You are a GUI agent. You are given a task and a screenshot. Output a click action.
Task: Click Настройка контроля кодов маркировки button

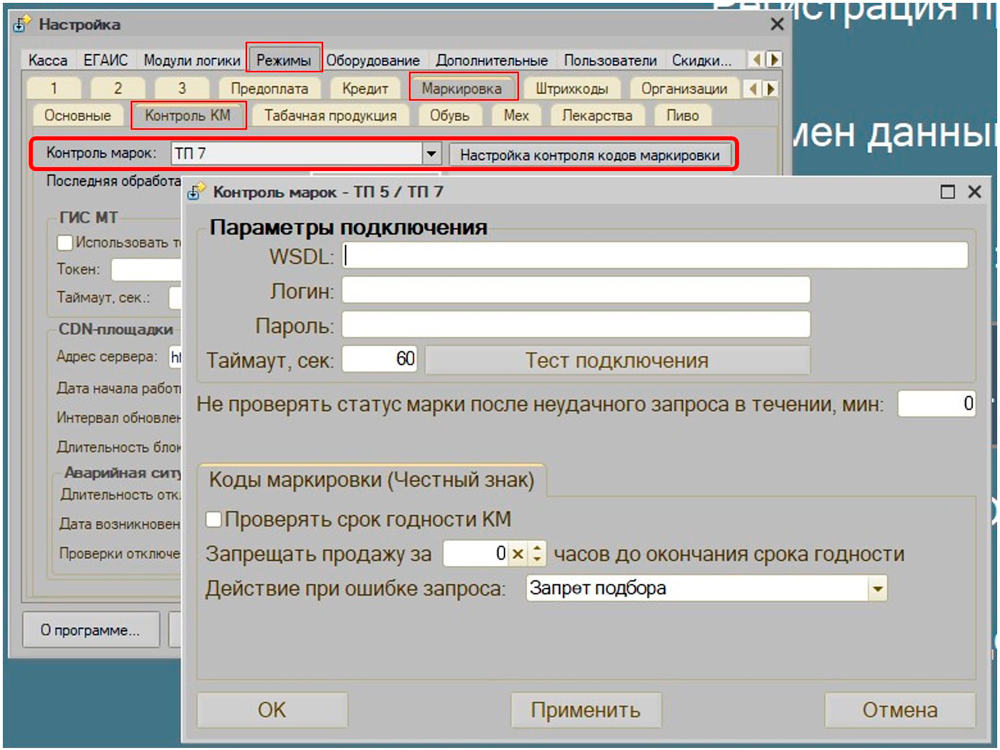(x=589, y=155)
